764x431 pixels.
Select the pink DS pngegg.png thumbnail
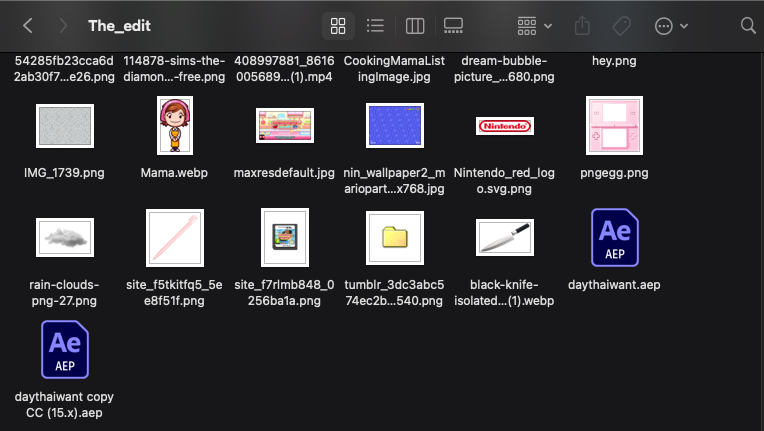[614, 125]
